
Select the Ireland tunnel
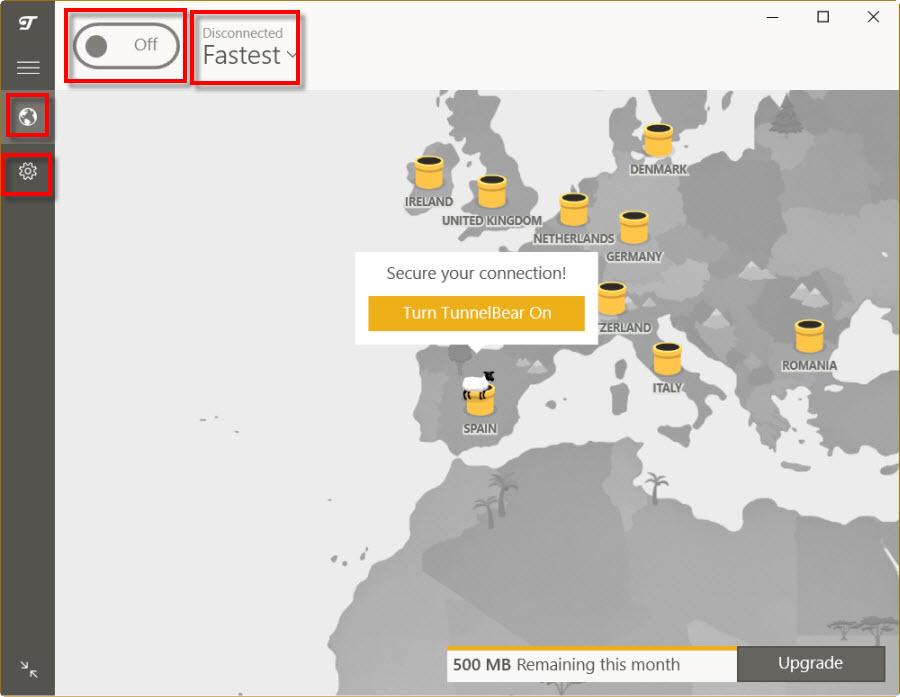click(429, 172)
